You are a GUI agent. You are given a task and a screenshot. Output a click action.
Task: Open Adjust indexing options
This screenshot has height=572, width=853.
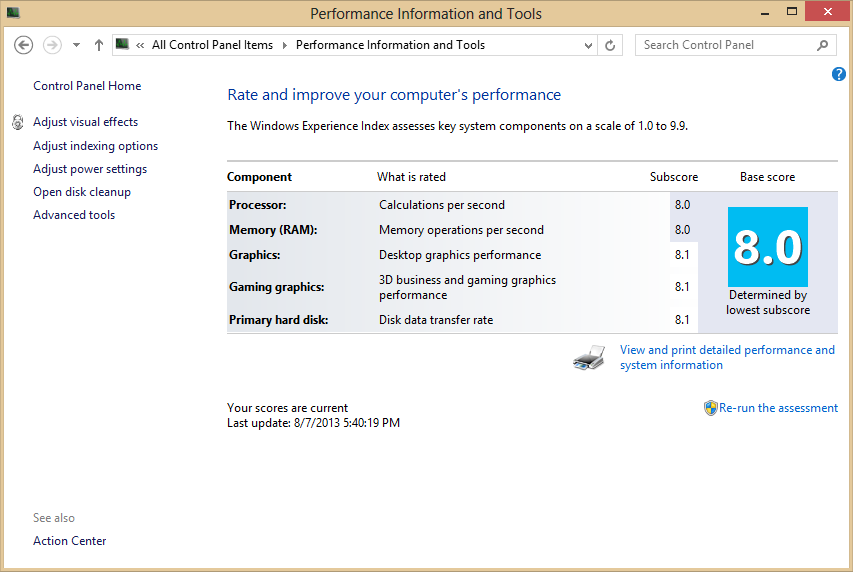coord(95,146)
